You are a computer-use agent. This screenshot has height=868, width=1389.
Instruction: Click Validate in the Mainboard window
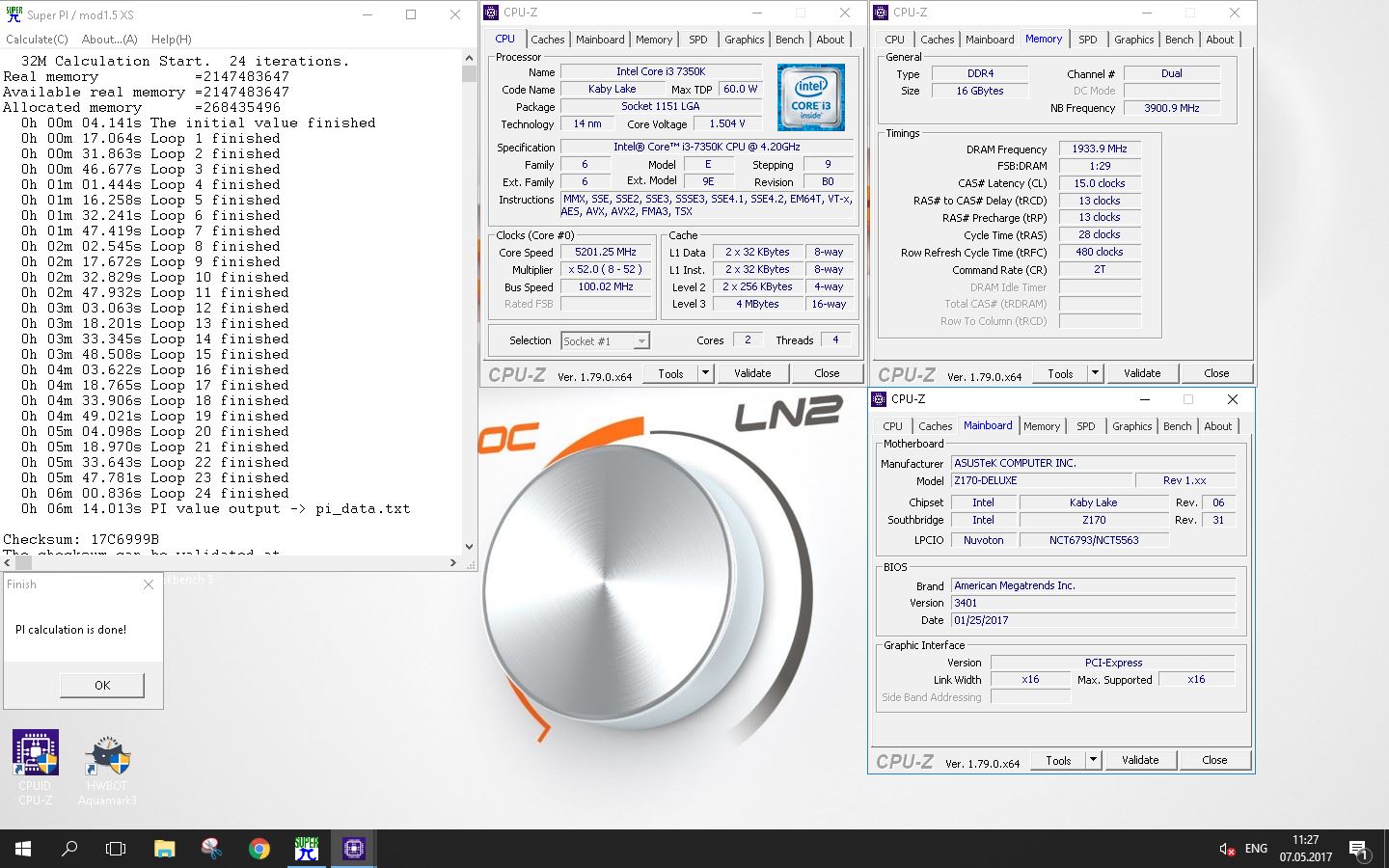(x=1140, y=760)
